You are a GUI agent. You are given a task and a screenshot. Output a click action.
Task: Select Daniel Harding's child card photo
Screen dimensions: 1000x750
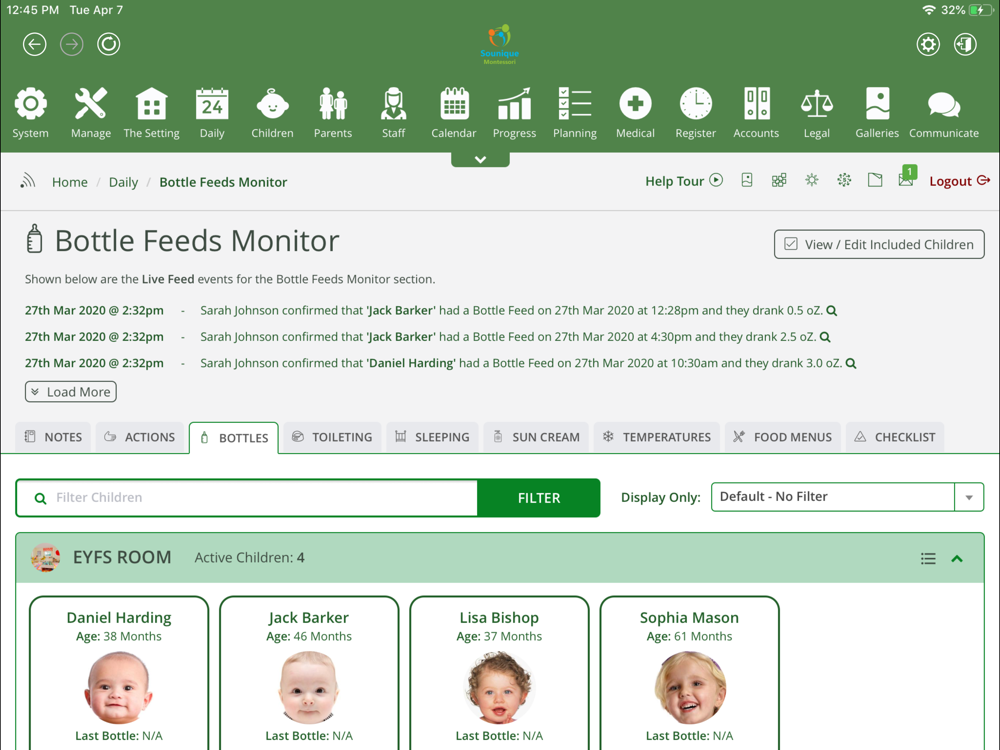(119, 688)
